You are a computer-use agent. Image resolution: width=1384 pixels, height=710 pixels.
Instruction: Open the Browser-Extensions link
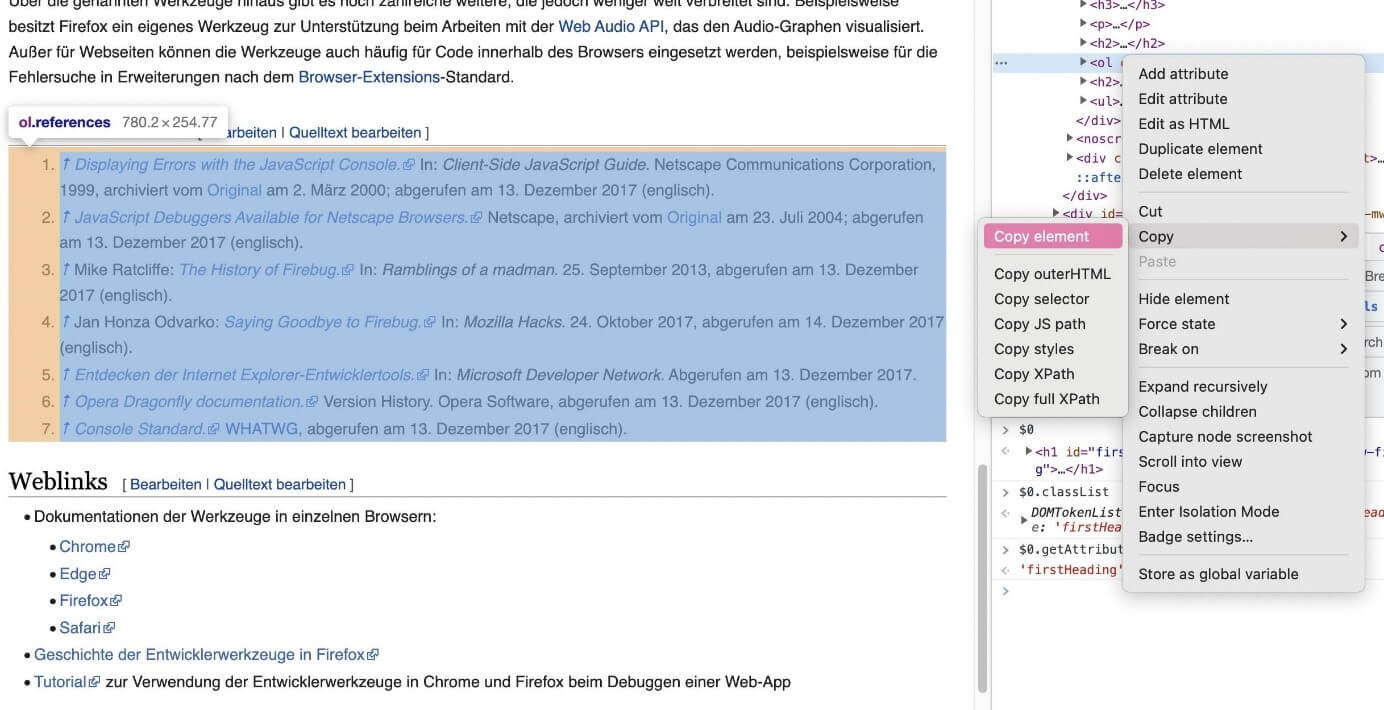click(x=369, y=76)
